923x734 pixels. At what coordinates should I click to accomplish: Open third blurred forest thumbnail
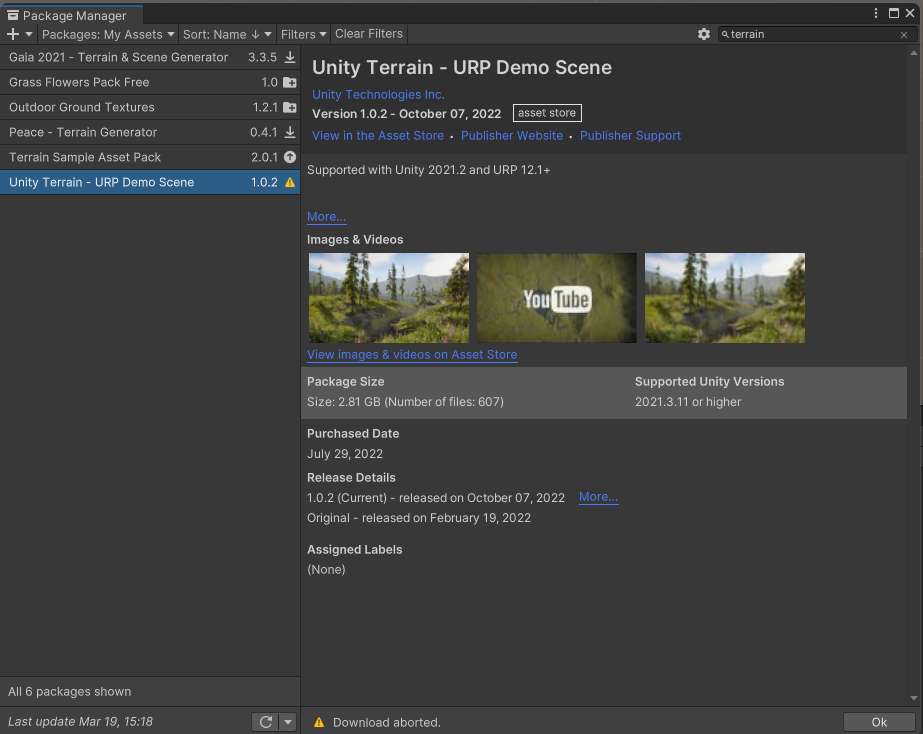point(725,298)
